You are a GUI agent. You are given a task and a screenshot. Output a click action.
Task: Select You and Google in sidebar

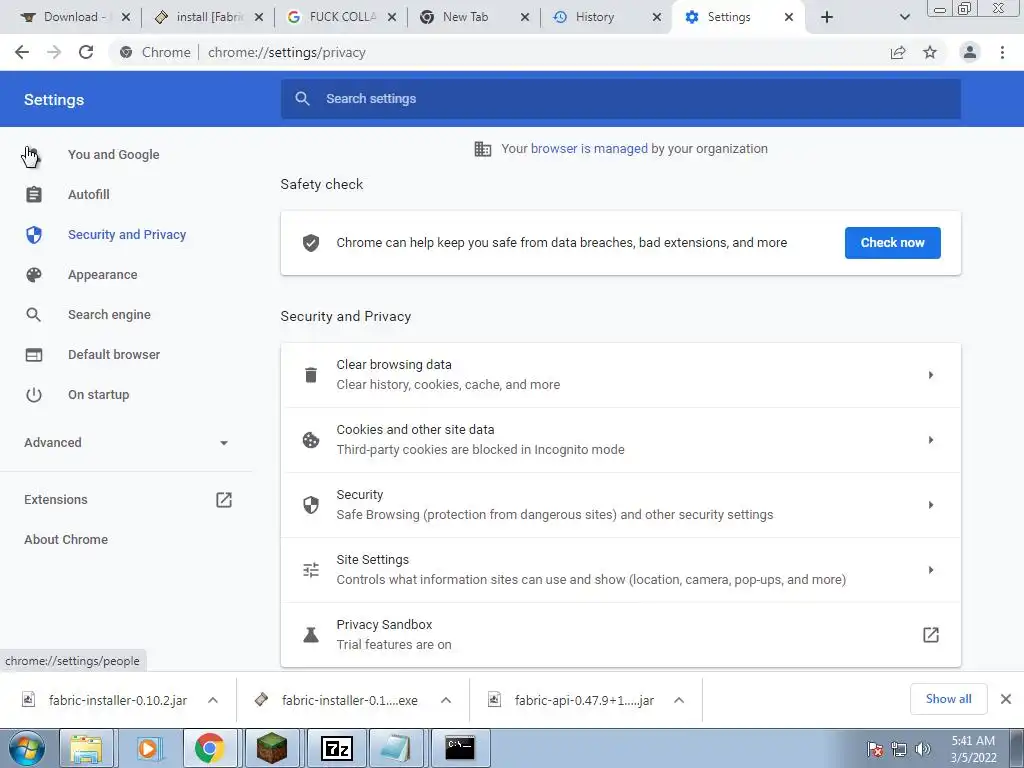114,155
